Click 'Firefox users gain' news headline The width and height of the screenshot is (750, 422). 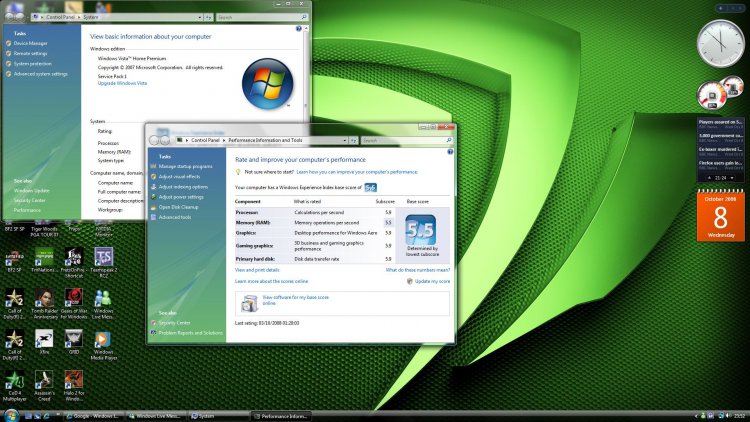720,163
